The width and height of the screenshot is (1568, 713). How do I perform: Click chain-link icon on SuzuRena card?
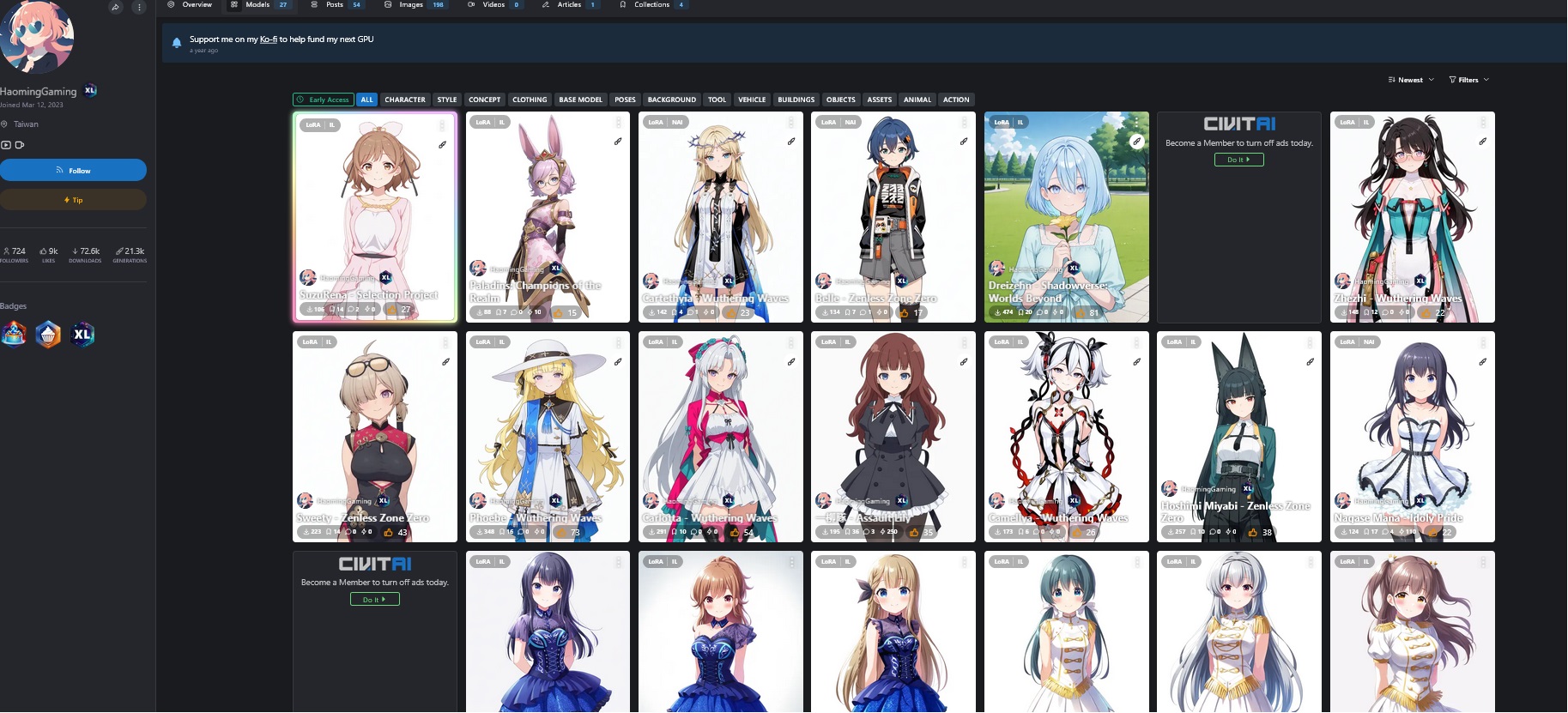(x=442, y=145)
